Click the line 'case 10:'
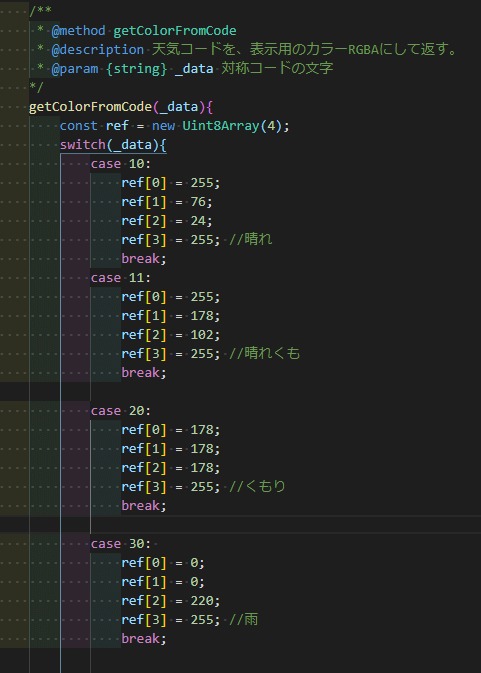 (x=121, y=164)
